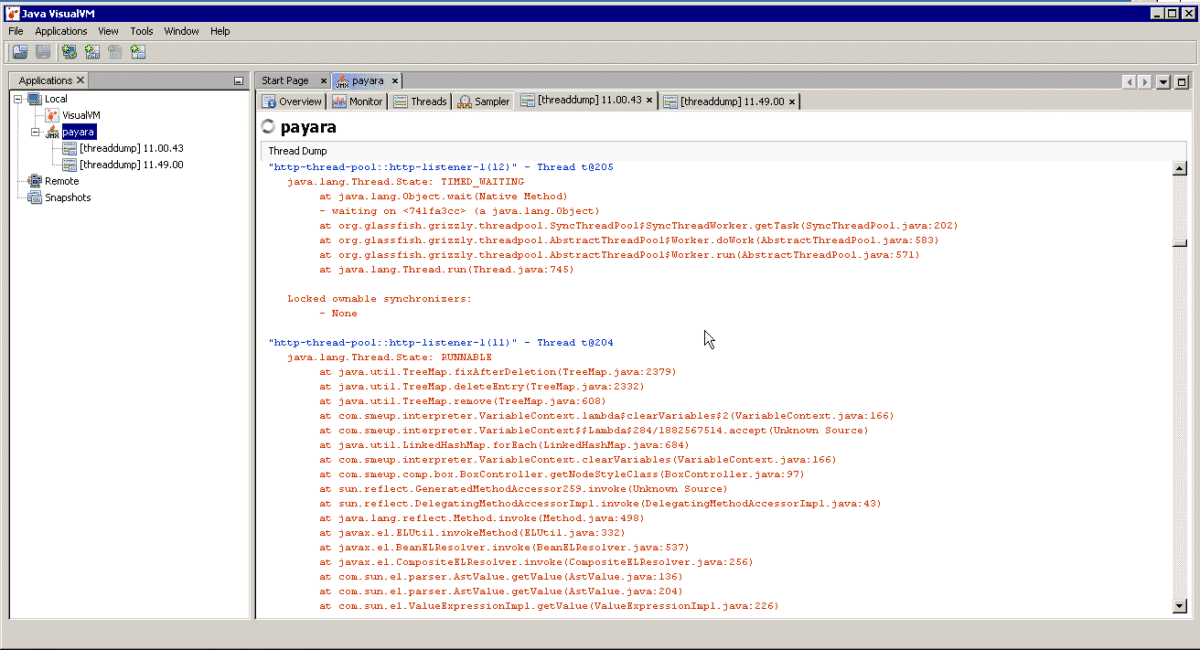Open the Applications menu
Image resolution: width=1200 pixels, height=650 pixels.
[x=61, y=31]
